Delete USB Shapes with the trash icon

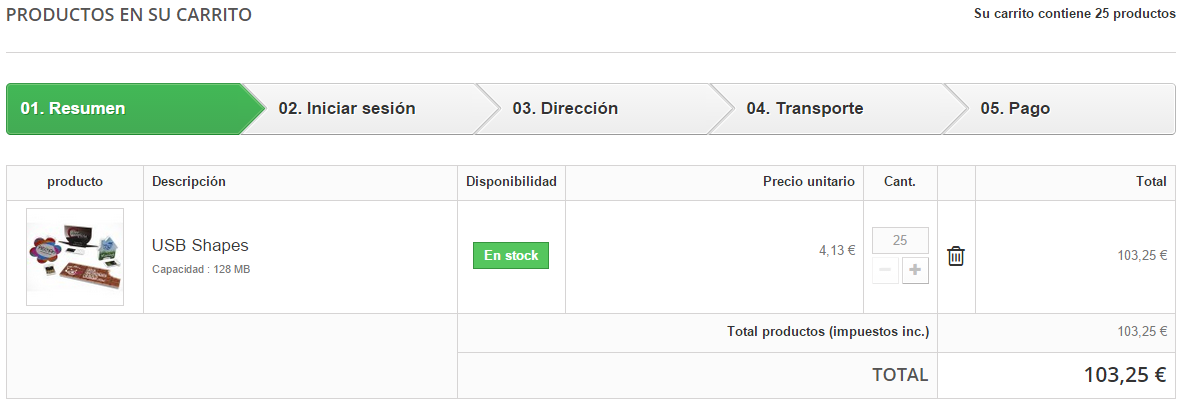[x=956, y=256]
